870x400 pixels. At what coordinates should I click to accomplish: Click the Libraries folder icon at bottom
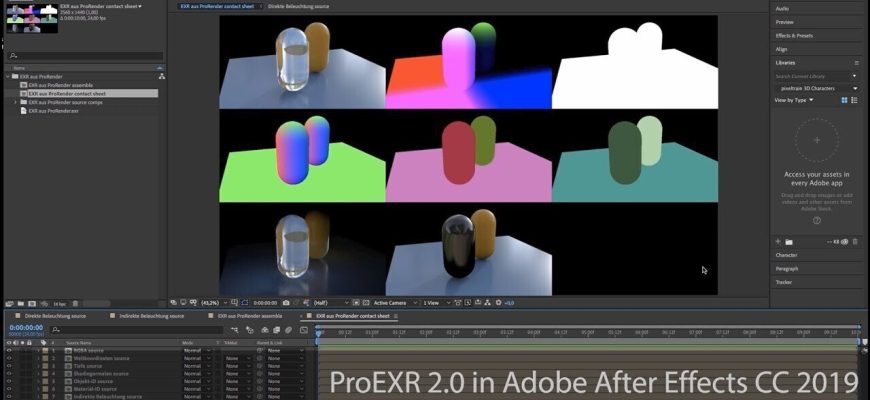coord(788,242)
